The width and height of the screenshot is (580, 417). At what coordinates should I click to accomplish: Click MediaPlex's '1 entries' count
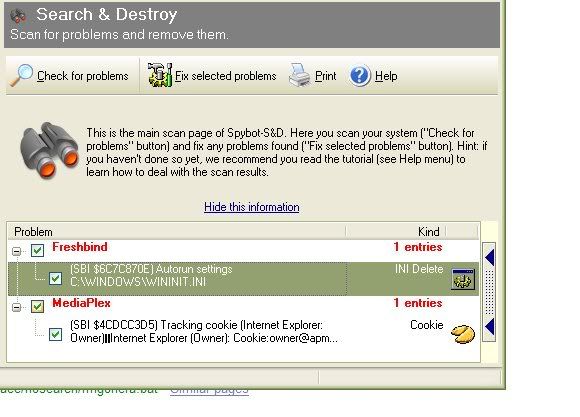tap(418, 303)
